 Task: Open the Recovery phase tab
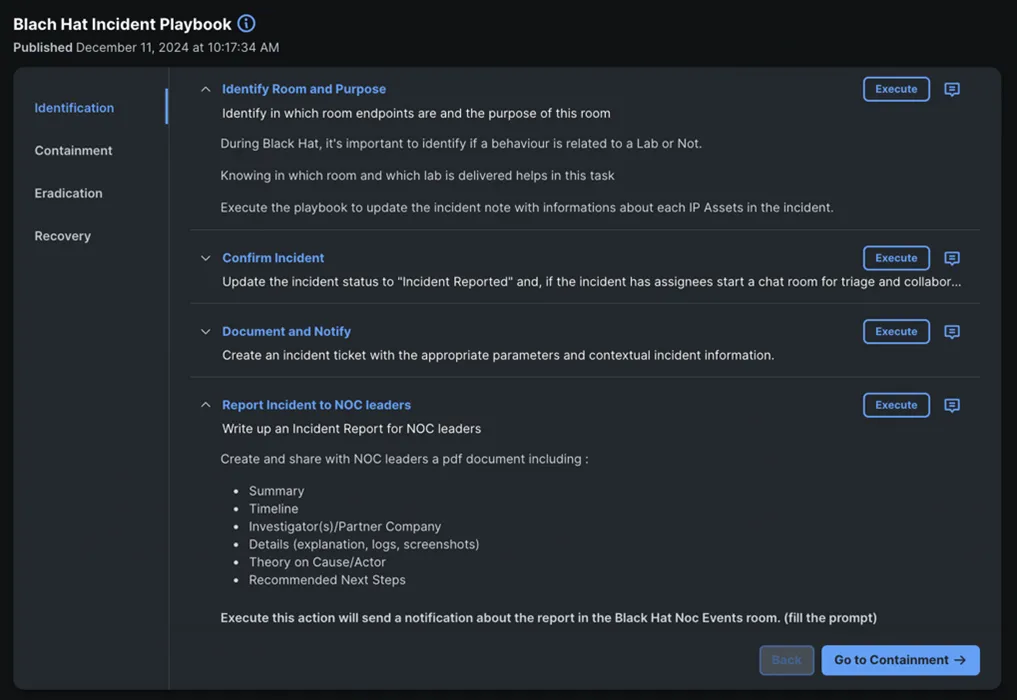62,236
